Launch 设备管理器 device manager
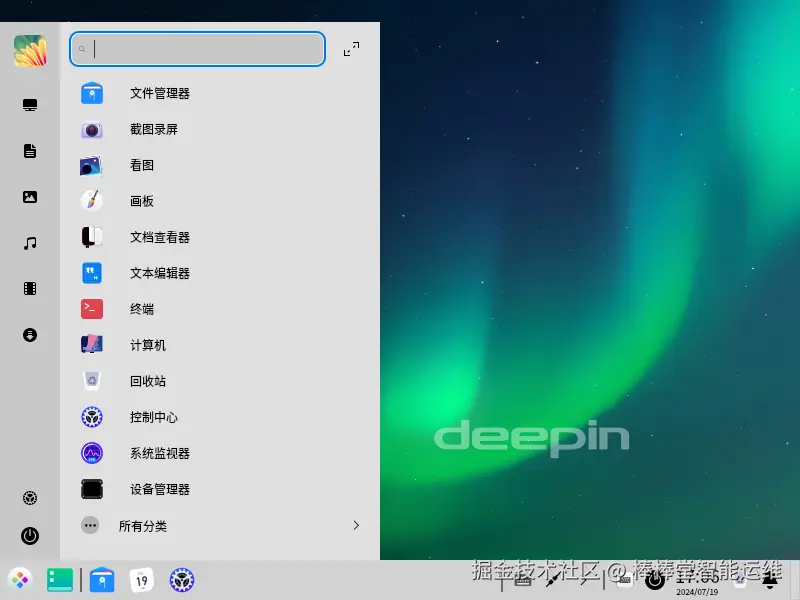Image resolution: width=800 pixels, height=600 pixels. click(x=219, y=489)
